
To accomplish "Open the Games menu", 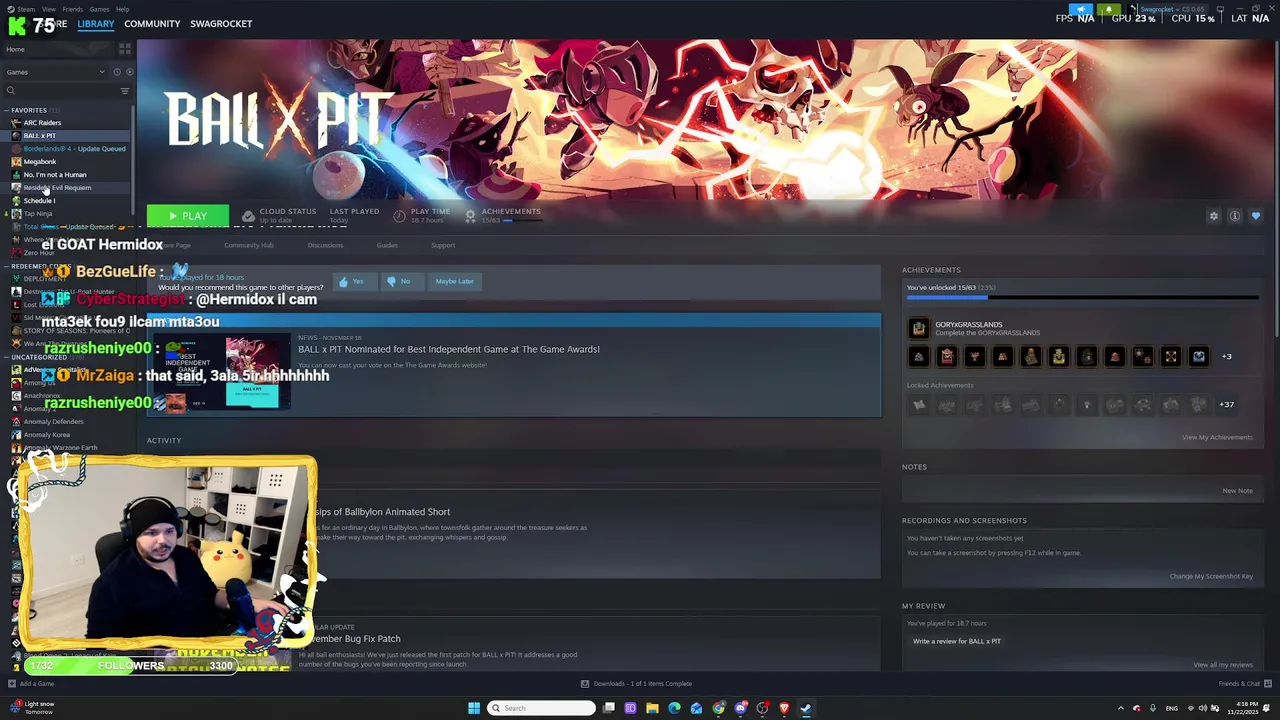I will point(100,9).
